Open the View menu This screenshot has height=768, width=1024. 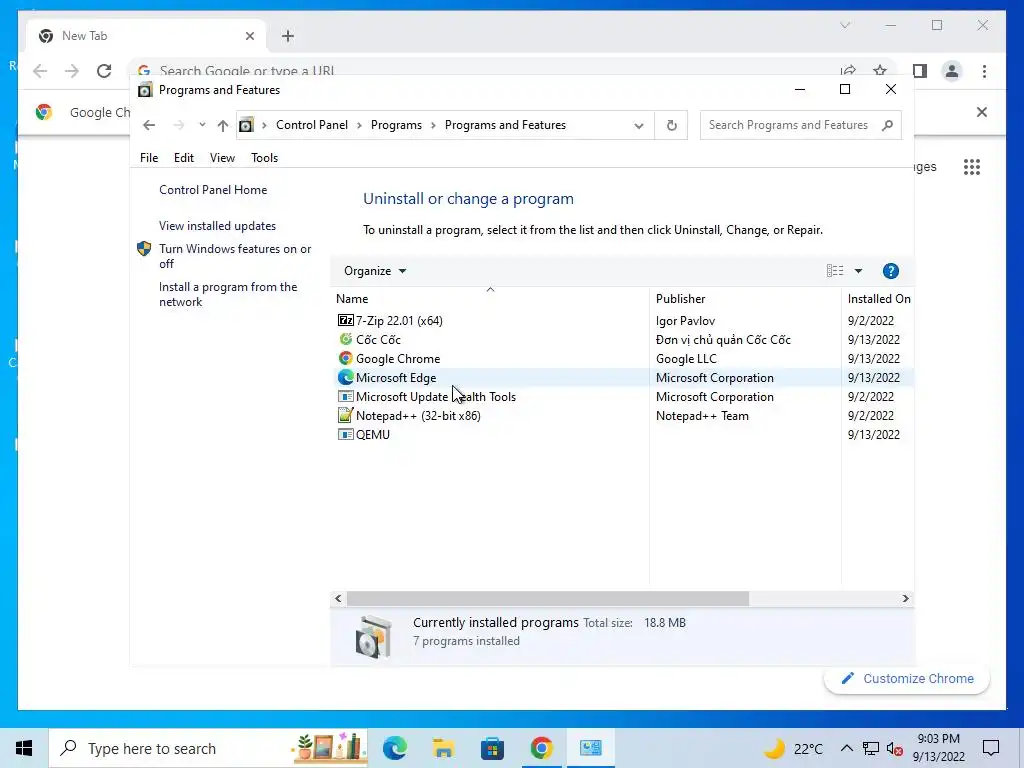click(x=222, y=157)
